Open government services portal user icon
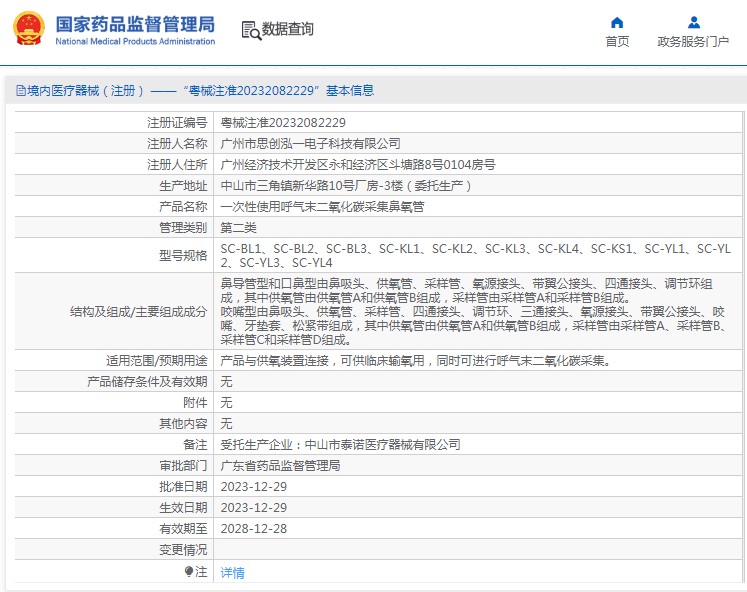 [x=694, y=22]
